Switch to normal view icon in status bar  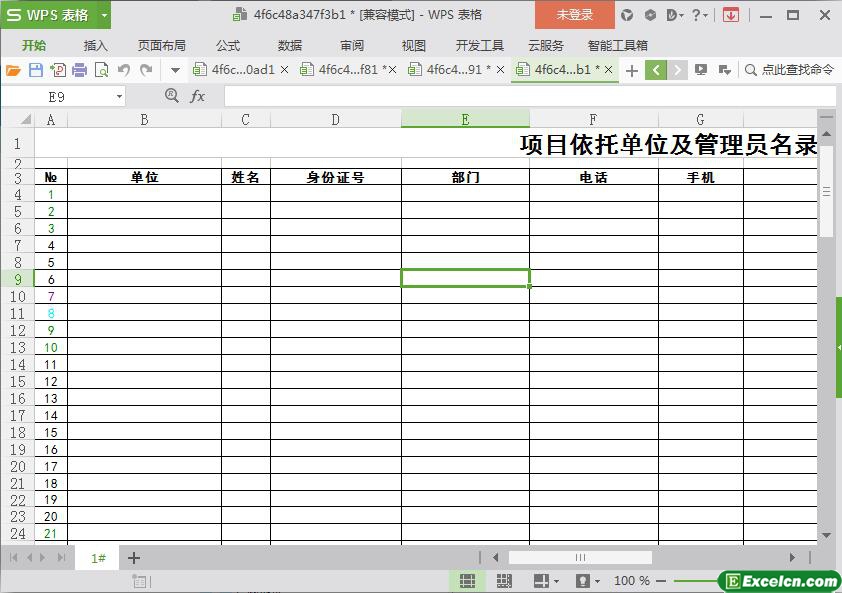467,581
